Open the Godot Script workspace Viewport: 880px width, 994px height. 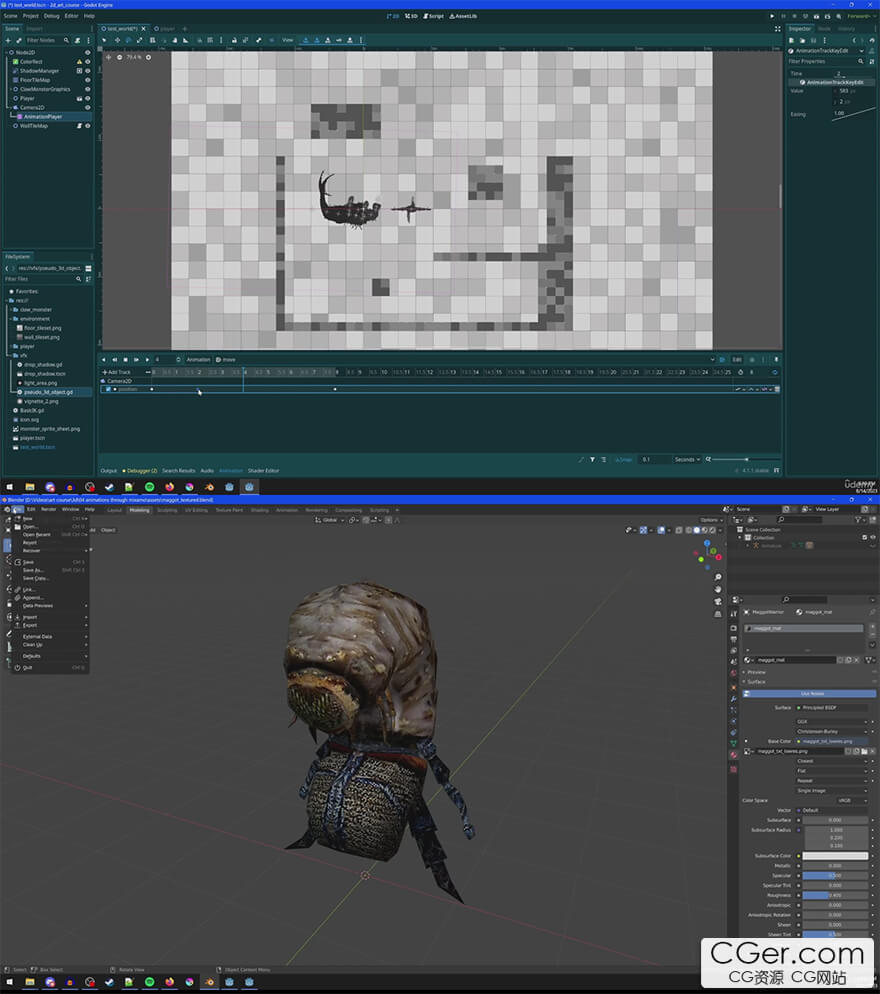tap(434, 16)
